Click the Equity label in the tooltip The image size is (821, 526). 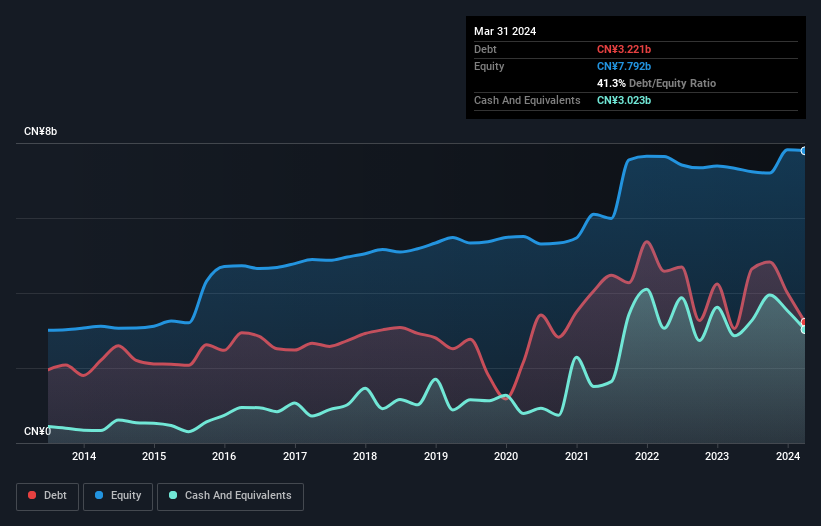[x=489, y=66]
